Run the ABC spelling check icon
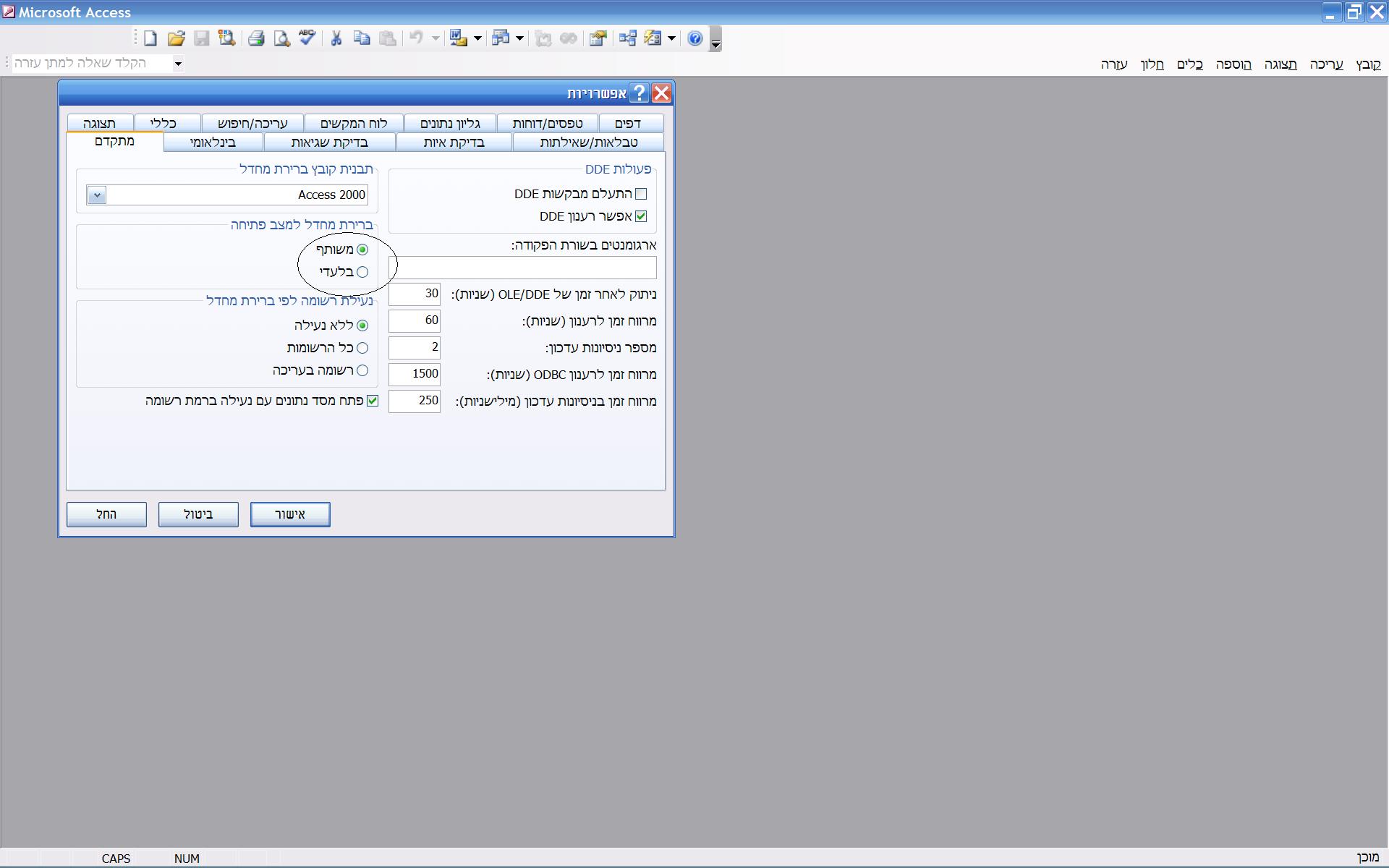 pos(307,38)
